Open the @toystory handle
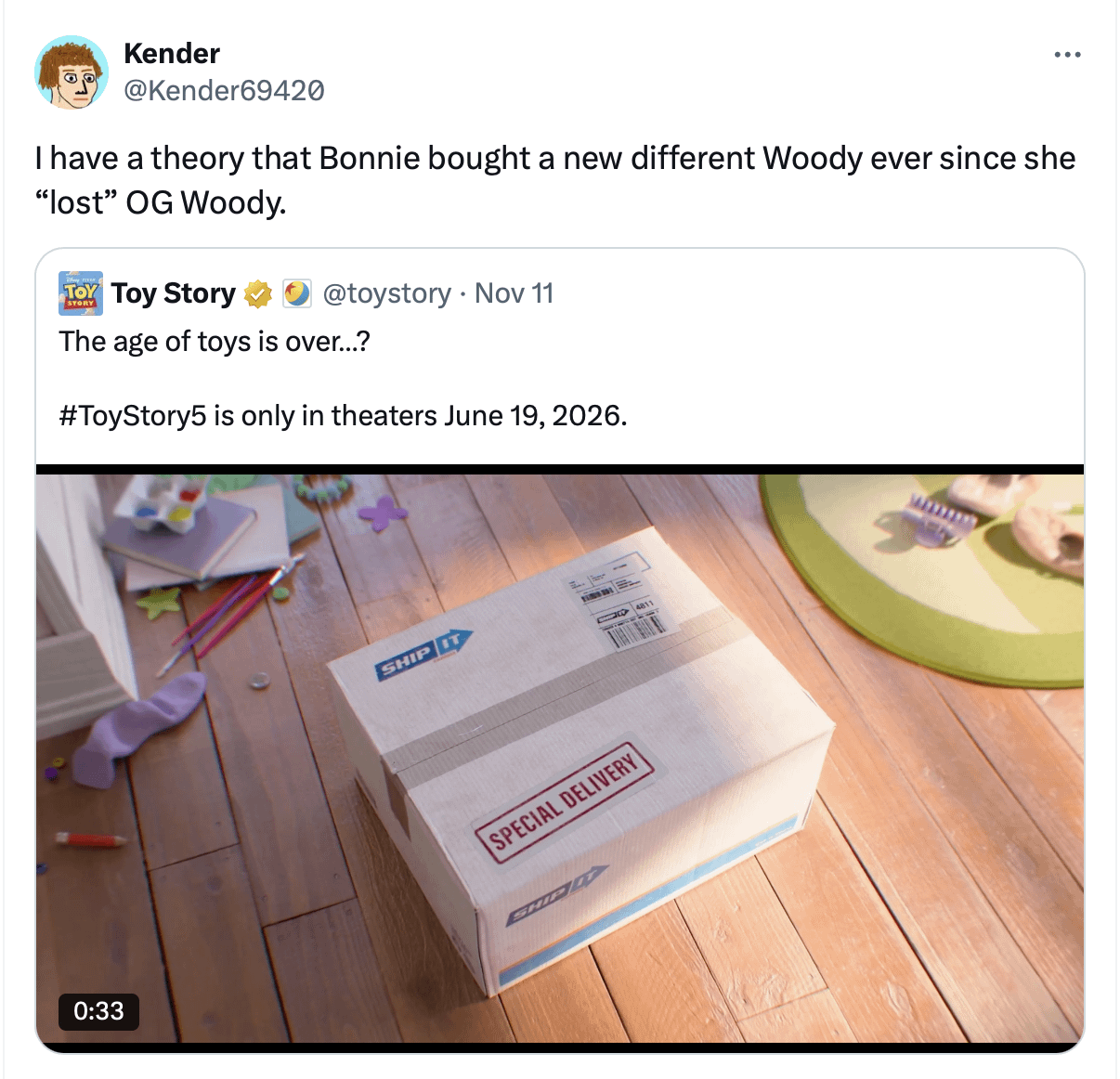 pyautogui.click(x=386, y=293)
